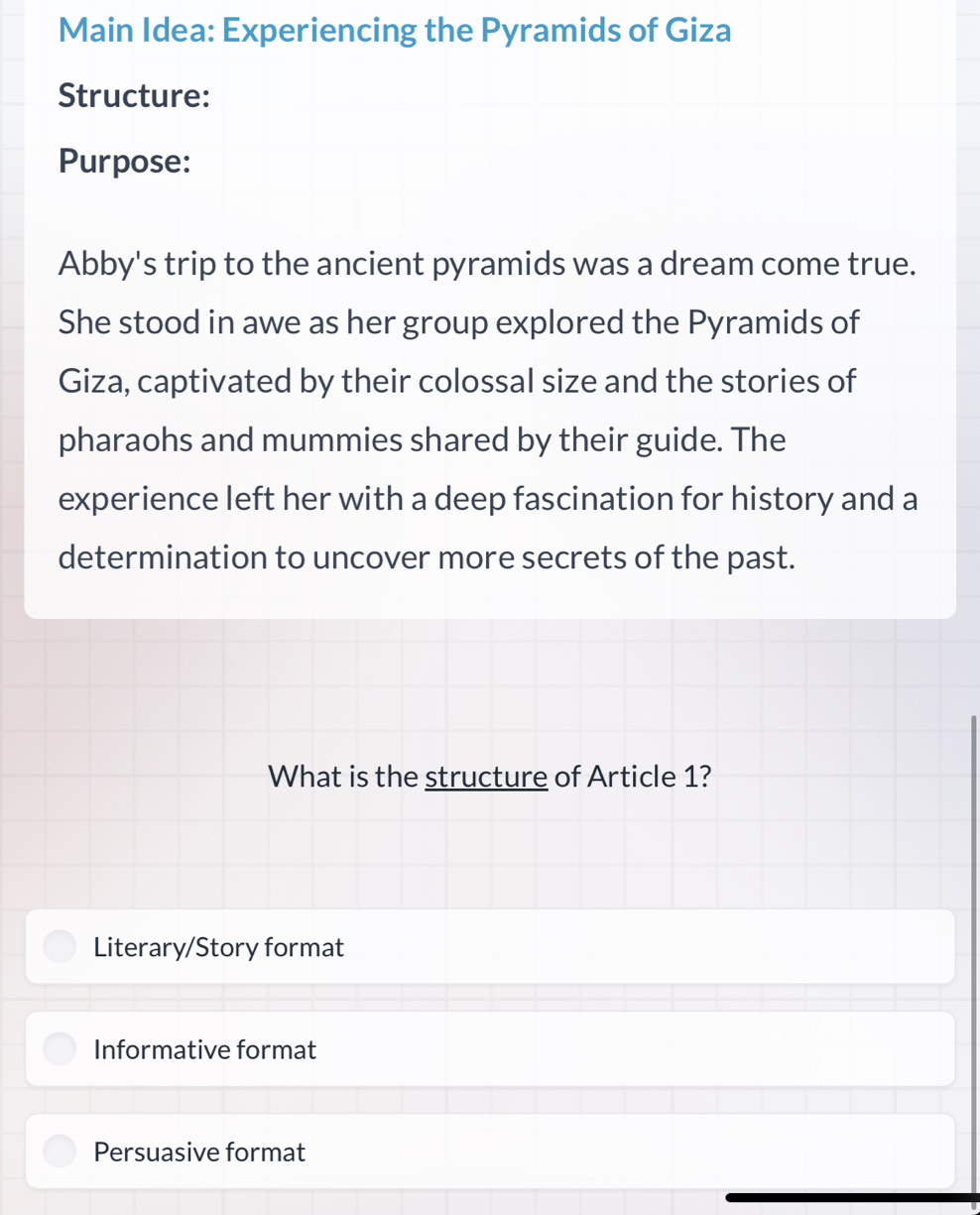Pick the Persuasive format radio circle
This screenshot has width=980, height=1215.
60,1152
